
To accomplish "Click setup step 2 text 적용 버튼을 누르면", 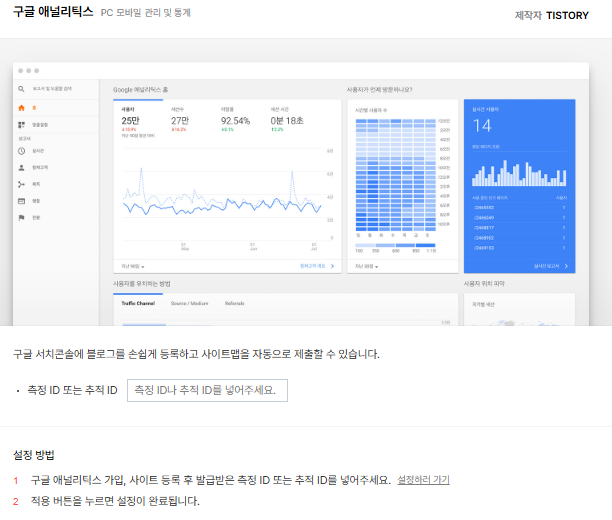I will coord(115,501).
